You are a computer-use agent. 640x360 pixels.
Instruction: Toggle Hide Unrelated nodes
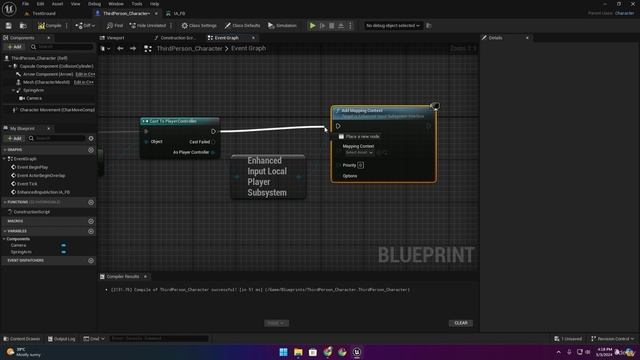tap(147, 26)
